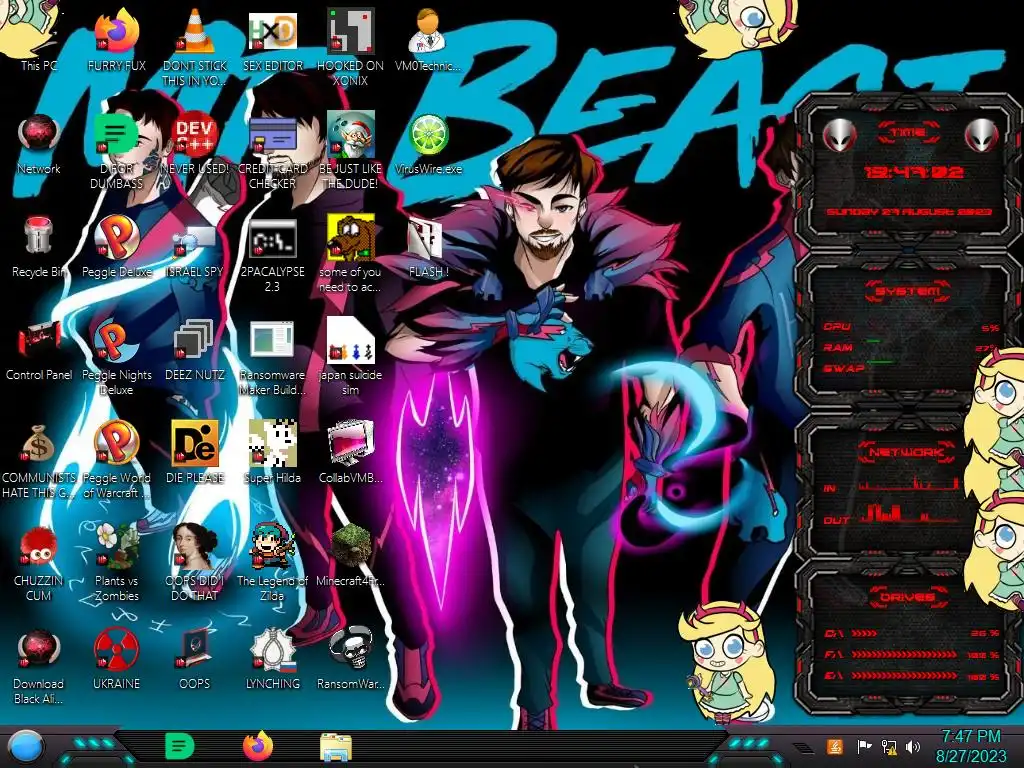The height and width of the screenshot is (768, 1024).
Task: Open the green document icon labeled DUMBASS
Action: coord(116,150)
